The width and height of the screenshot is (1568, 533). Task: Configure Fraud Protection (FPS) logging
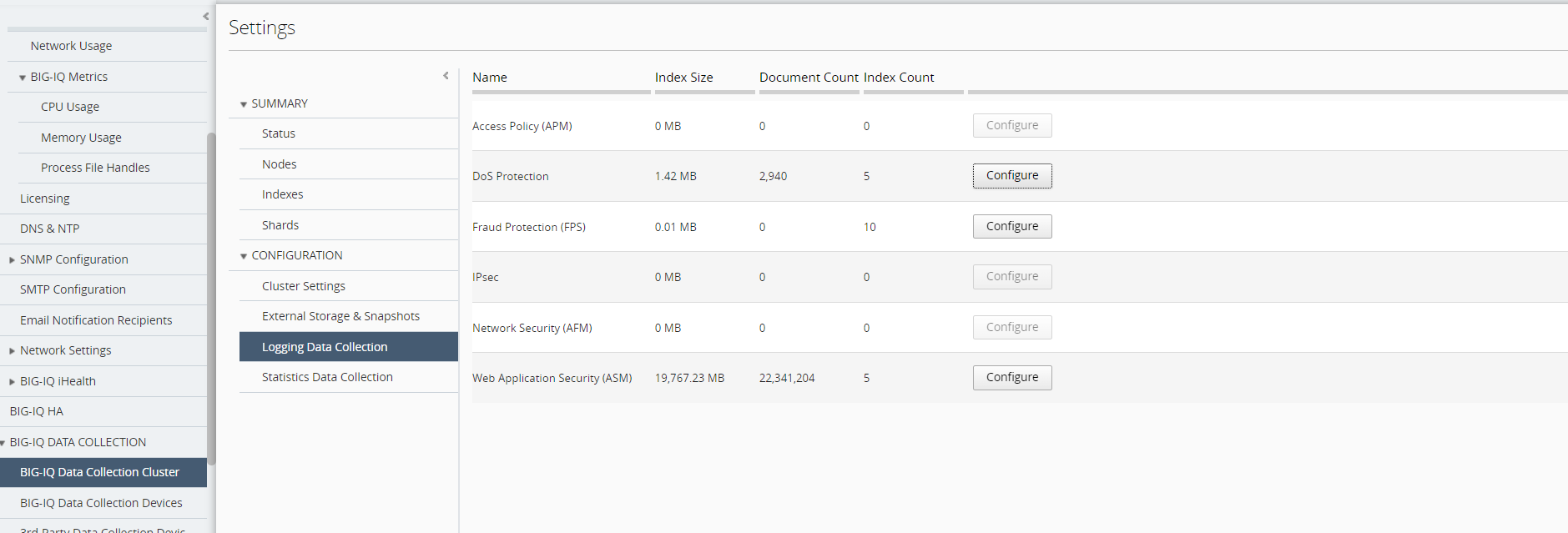pos(1011,226)
